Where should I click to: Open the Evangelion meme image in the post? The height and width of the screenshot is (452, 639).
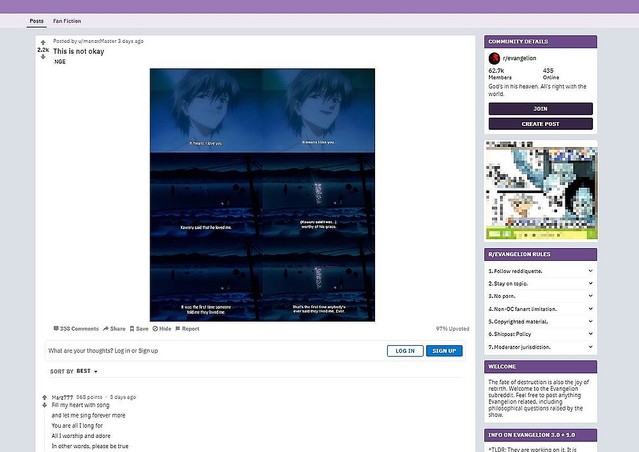pos(262,194)
